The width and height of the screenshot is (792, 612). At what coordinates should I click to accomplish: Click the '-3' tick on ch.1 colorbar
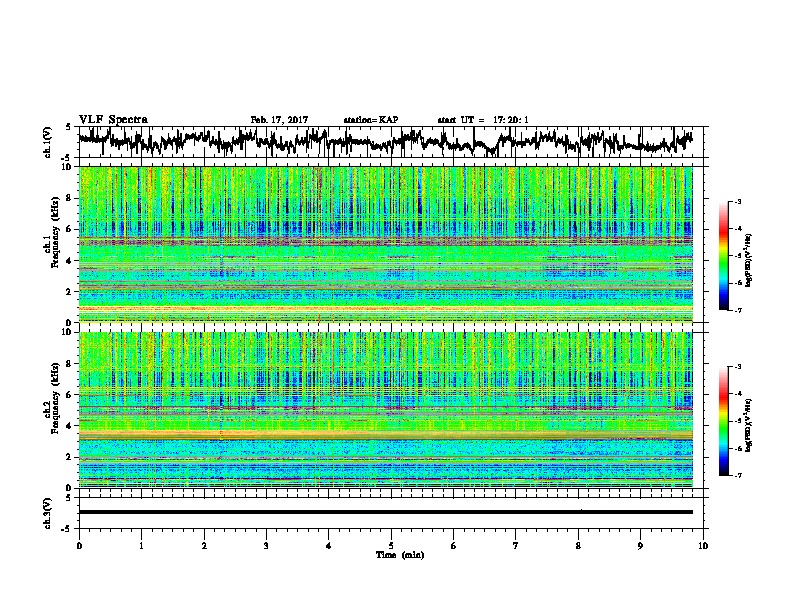tap(737, 202)
